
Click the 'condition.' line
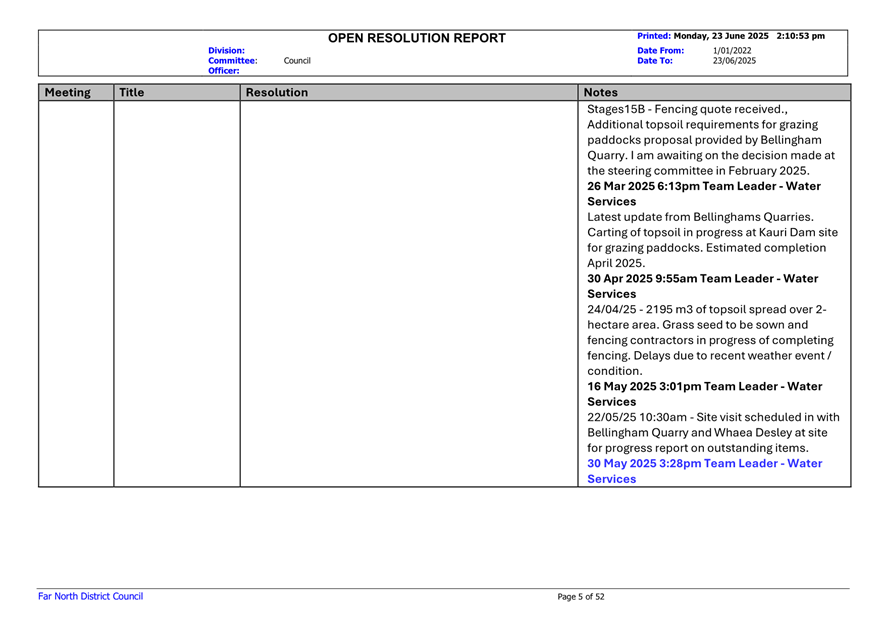coord(615,371)
